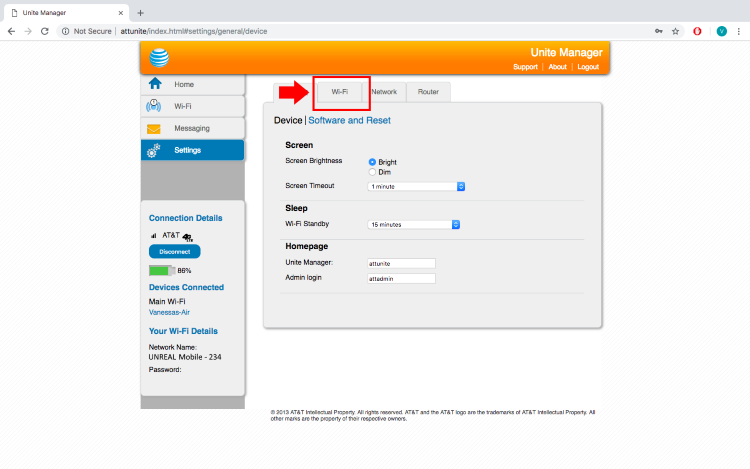Open Wi-Fi in the sidebar
This screenshot has width=750, height=469.
pyautogui.click(x=192, y=106)
